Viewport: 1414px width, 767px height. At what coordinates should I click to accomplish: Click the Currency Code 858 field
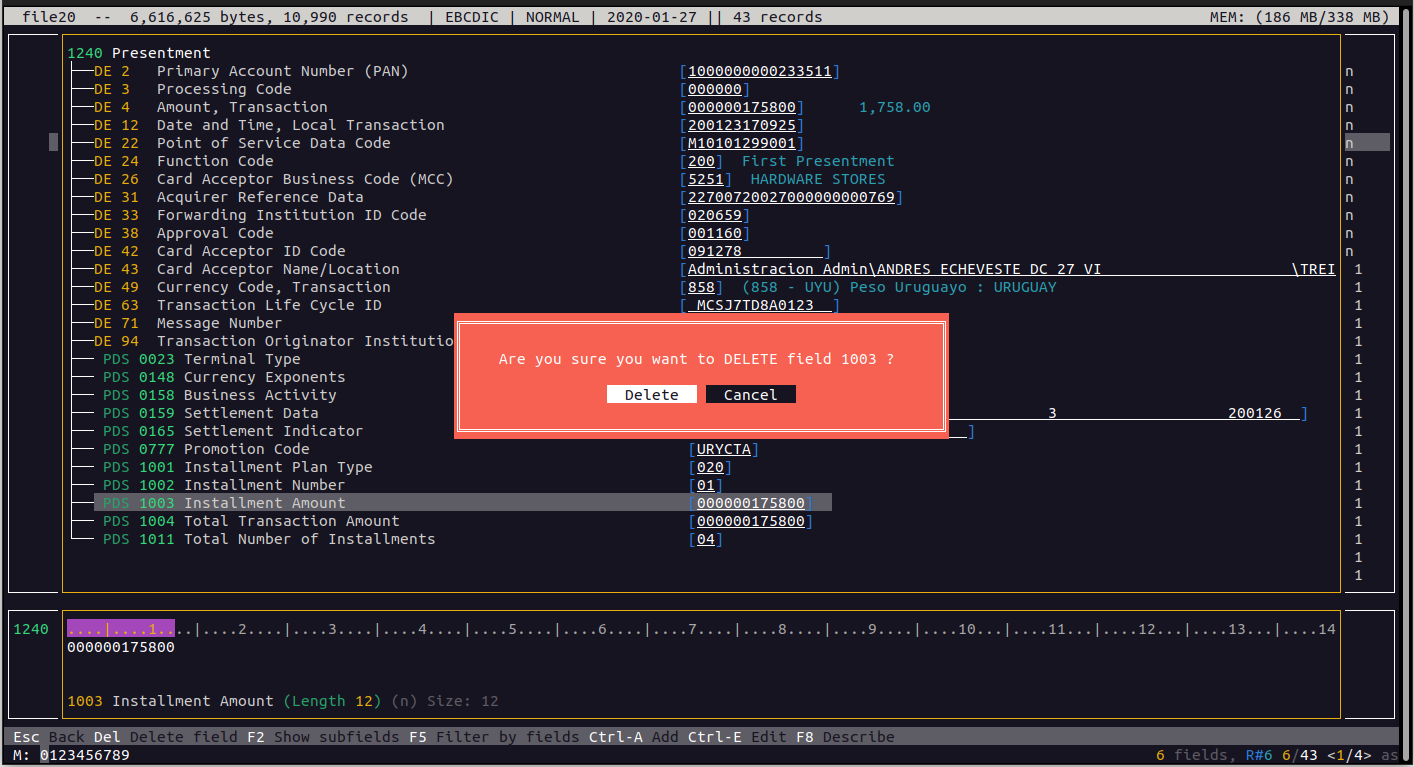pos(702,287)
